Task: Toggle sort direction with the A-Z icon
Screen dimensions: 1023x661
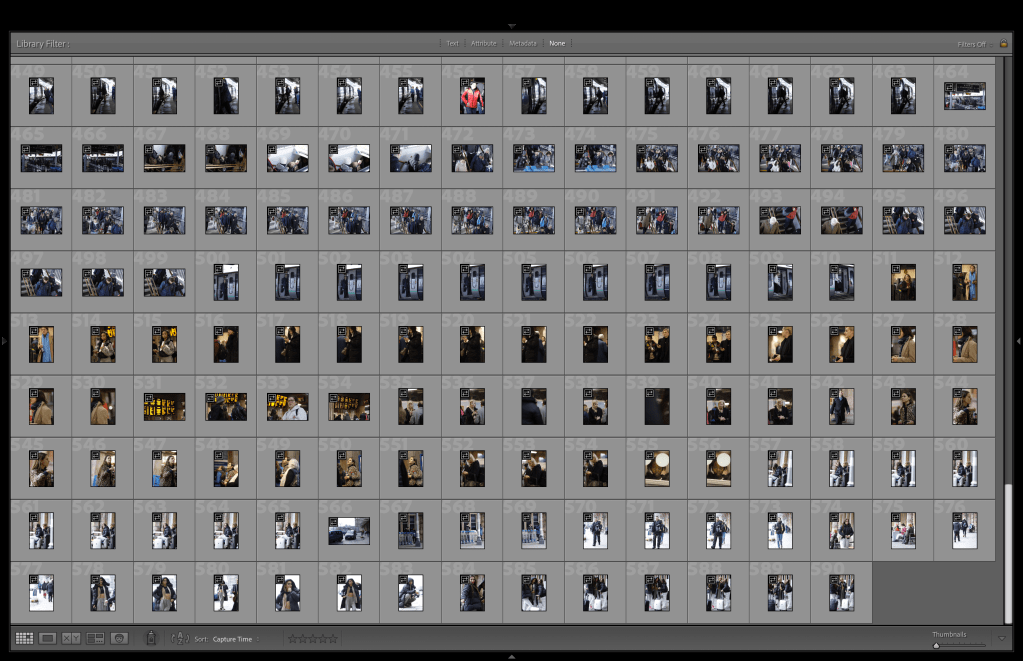Action: click(x=180, y=638)
